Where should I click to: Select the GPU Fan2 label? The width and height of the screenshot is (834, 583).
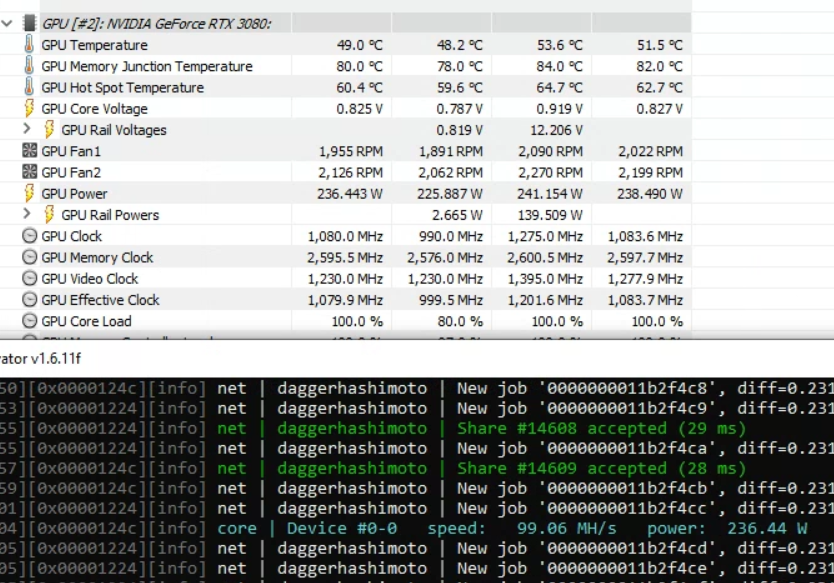click(71, 173)
